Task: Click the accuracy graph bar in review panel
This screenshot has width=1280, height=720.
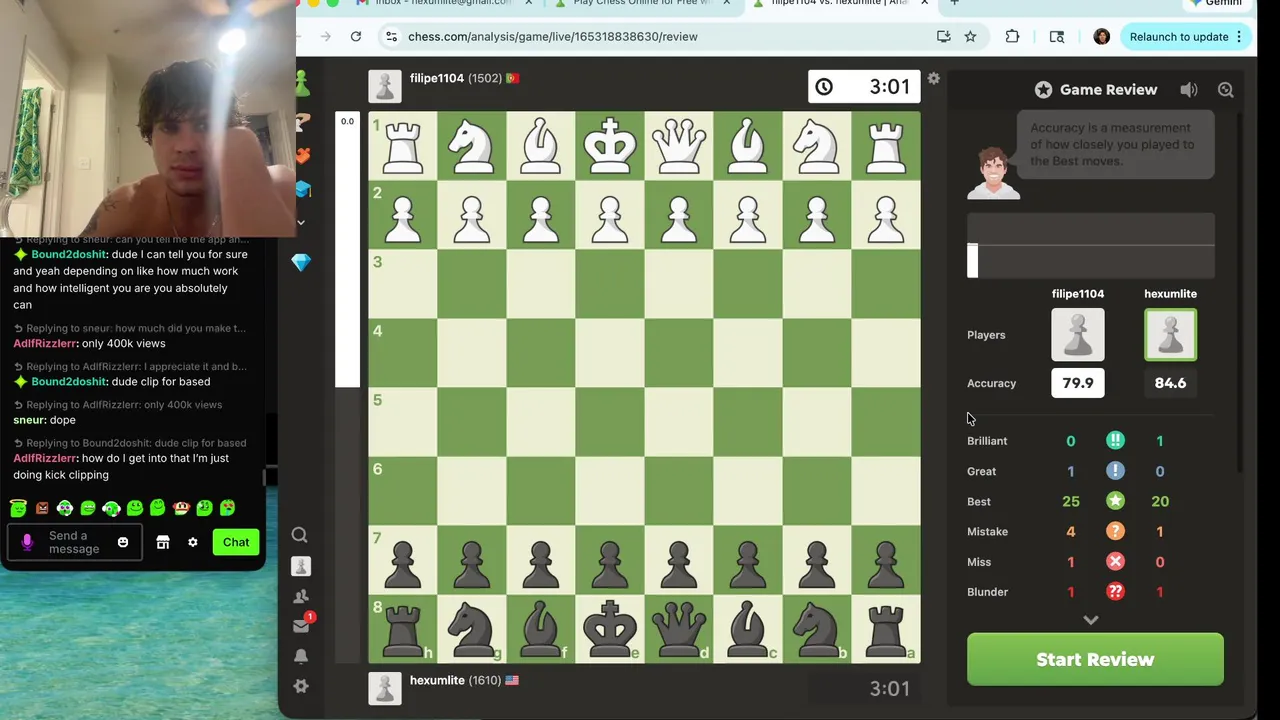Action: coord(1091,245)
